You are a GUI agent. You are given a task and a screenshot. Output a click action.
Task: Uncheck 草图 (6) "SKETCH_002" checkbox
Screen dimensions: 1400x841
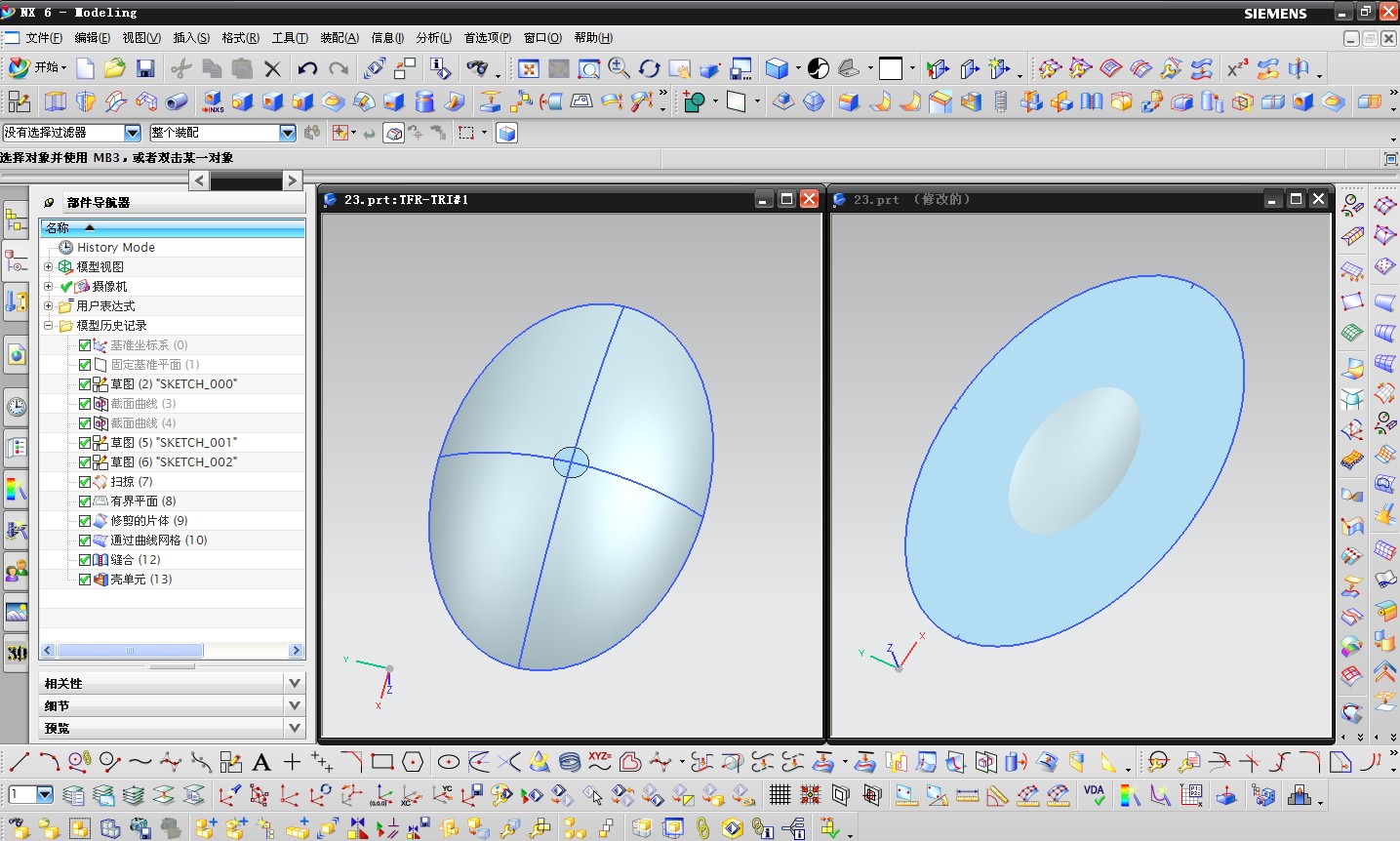click(x=85, y=462)
